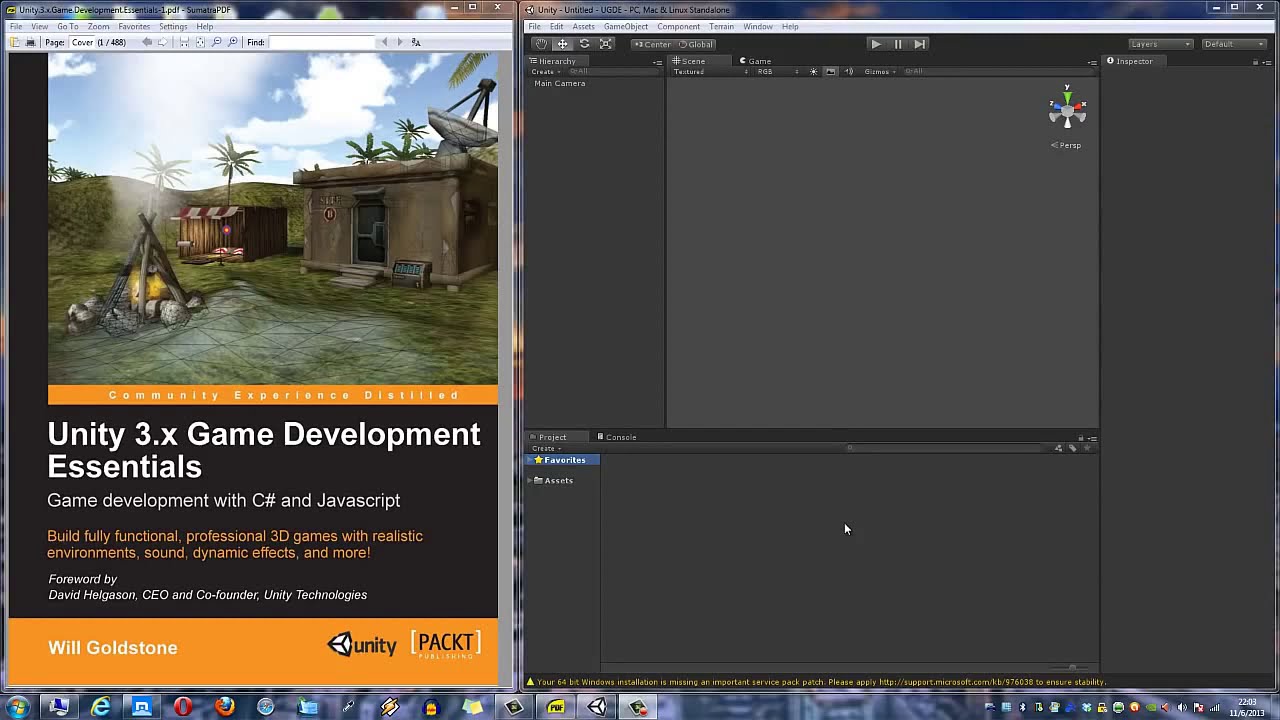Open SumatraPDF Go To menu
1280x720 pixels.
68,27
